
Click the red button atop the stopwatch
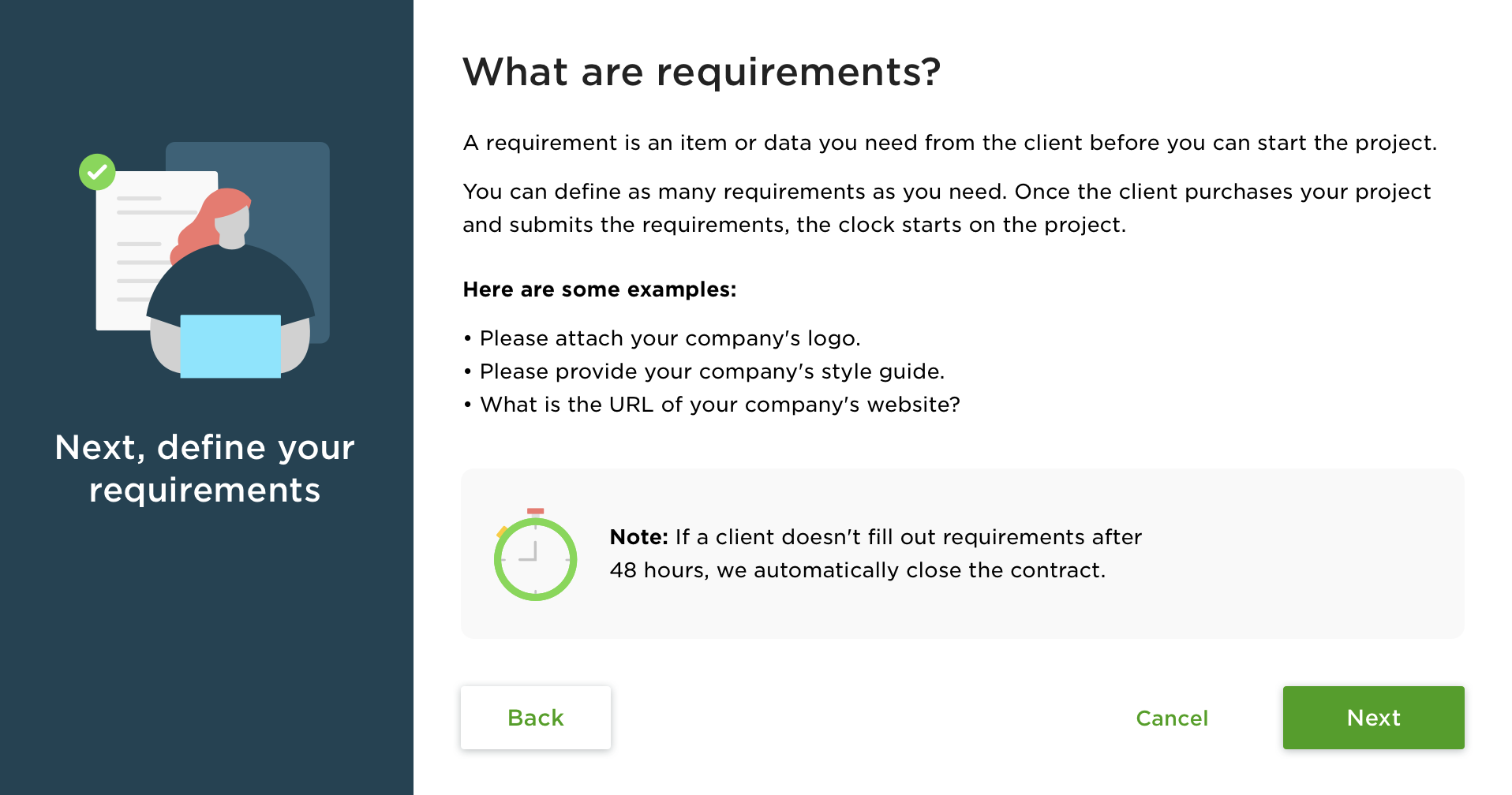click(x=535, y=511)
